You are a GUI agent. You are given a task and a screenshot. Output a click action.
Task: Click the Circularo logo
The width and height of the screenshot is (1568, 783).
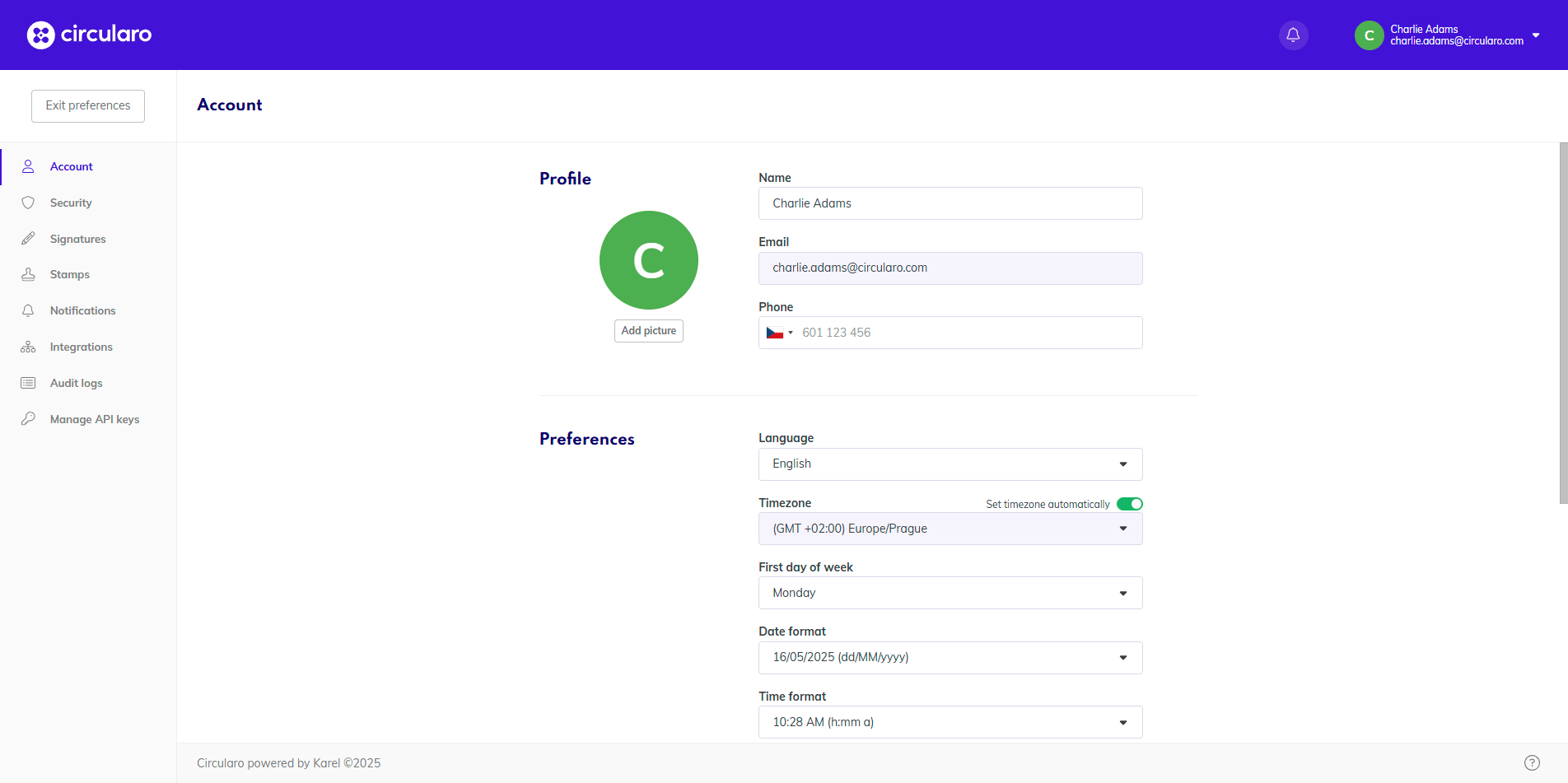89,35
